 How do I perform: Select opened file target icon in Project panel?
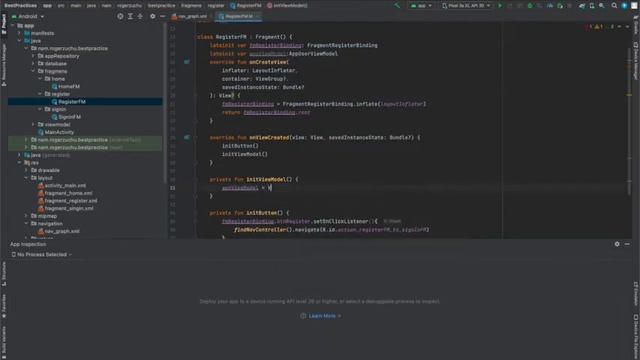pyautogui.click(x=120, y=16)
